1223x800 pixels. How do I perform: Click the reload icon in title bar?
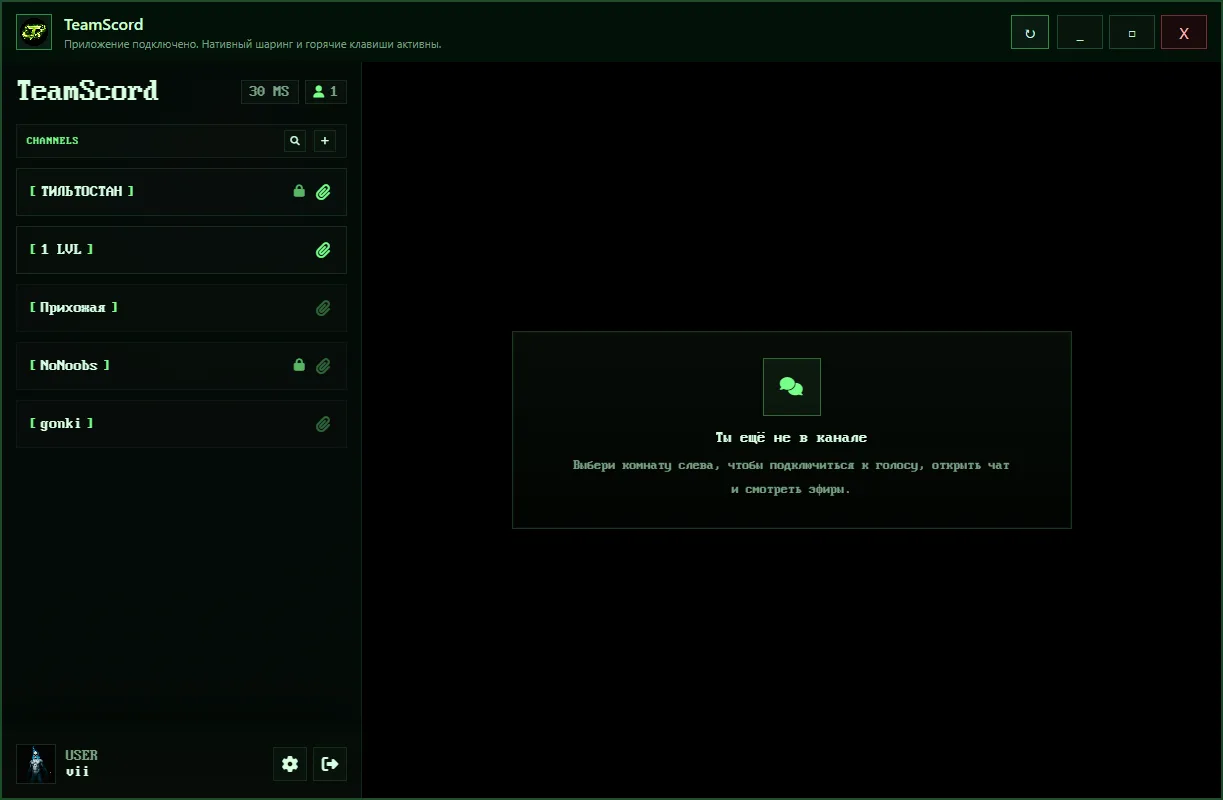coord(1030,32)
